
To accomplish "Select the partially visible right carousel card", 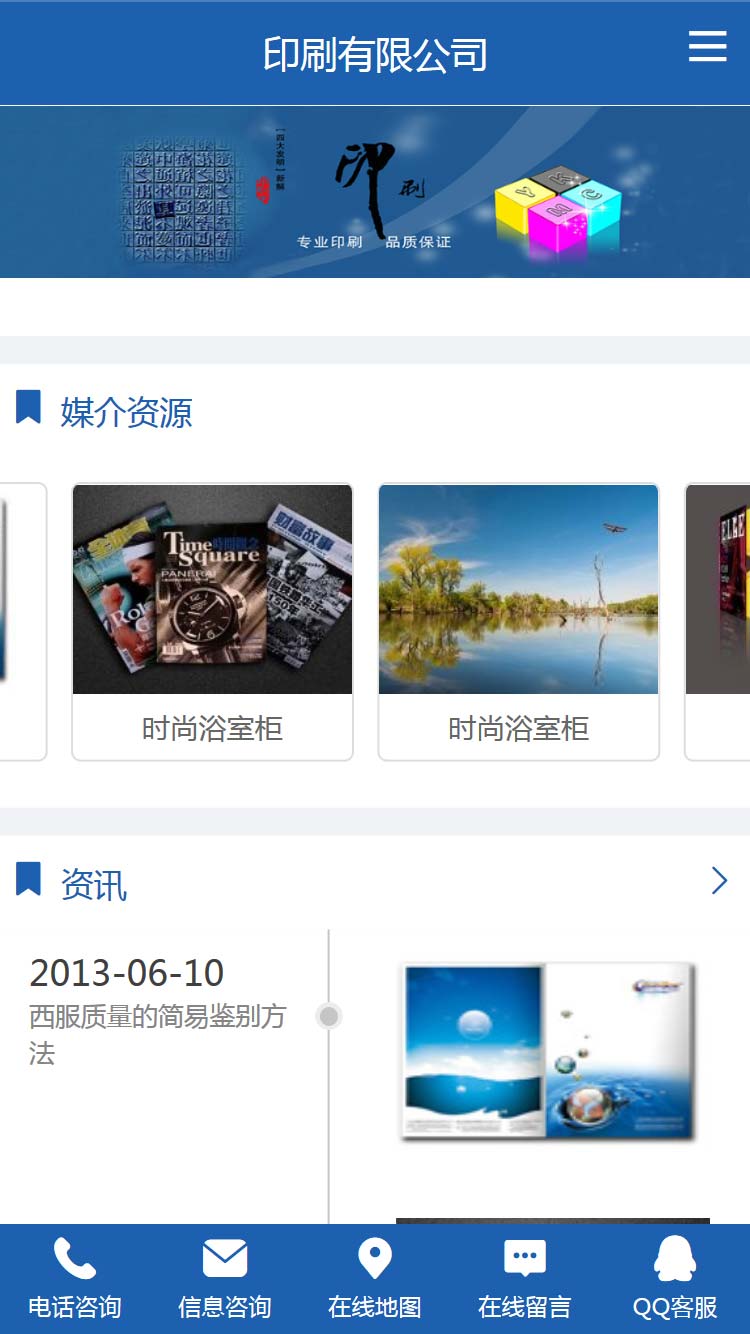I will click(x=718, y=622).
